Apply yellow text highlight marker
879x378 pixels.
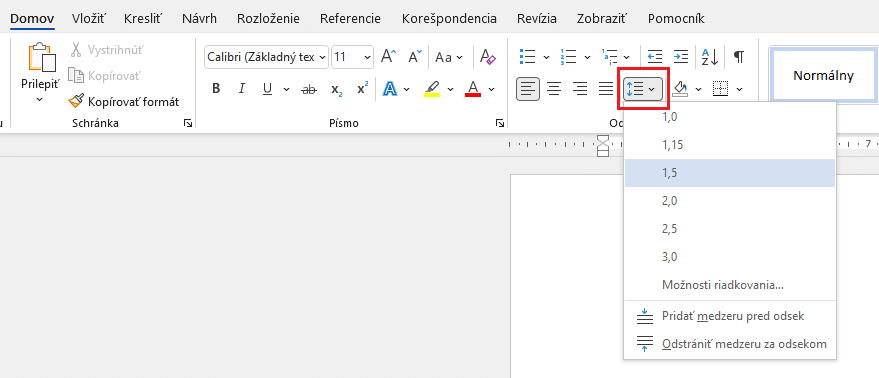(x=432, y=89)
